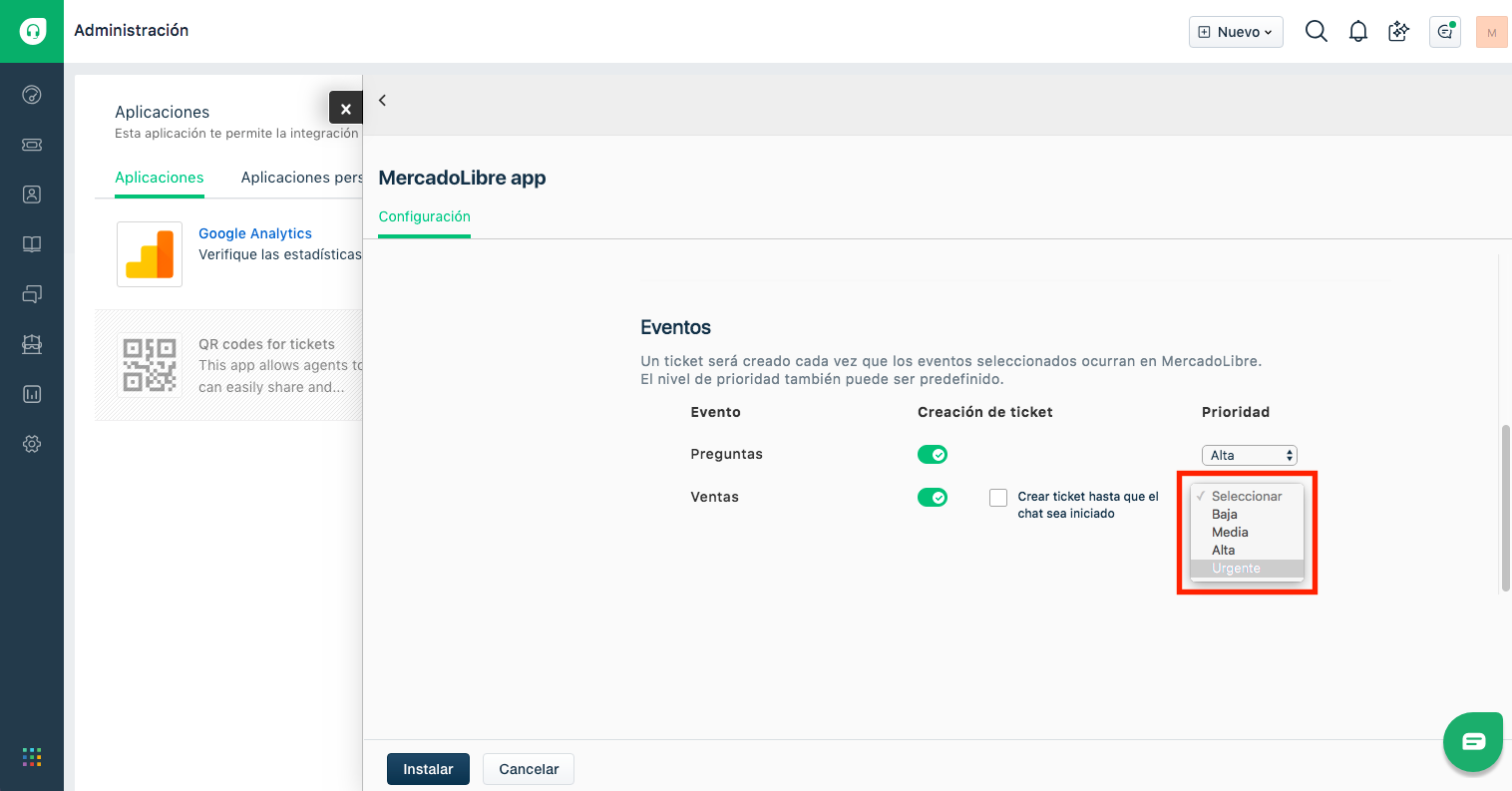Click the MercadoLibre app heading
The image size is (1512, 791).
tap(463, 178)
